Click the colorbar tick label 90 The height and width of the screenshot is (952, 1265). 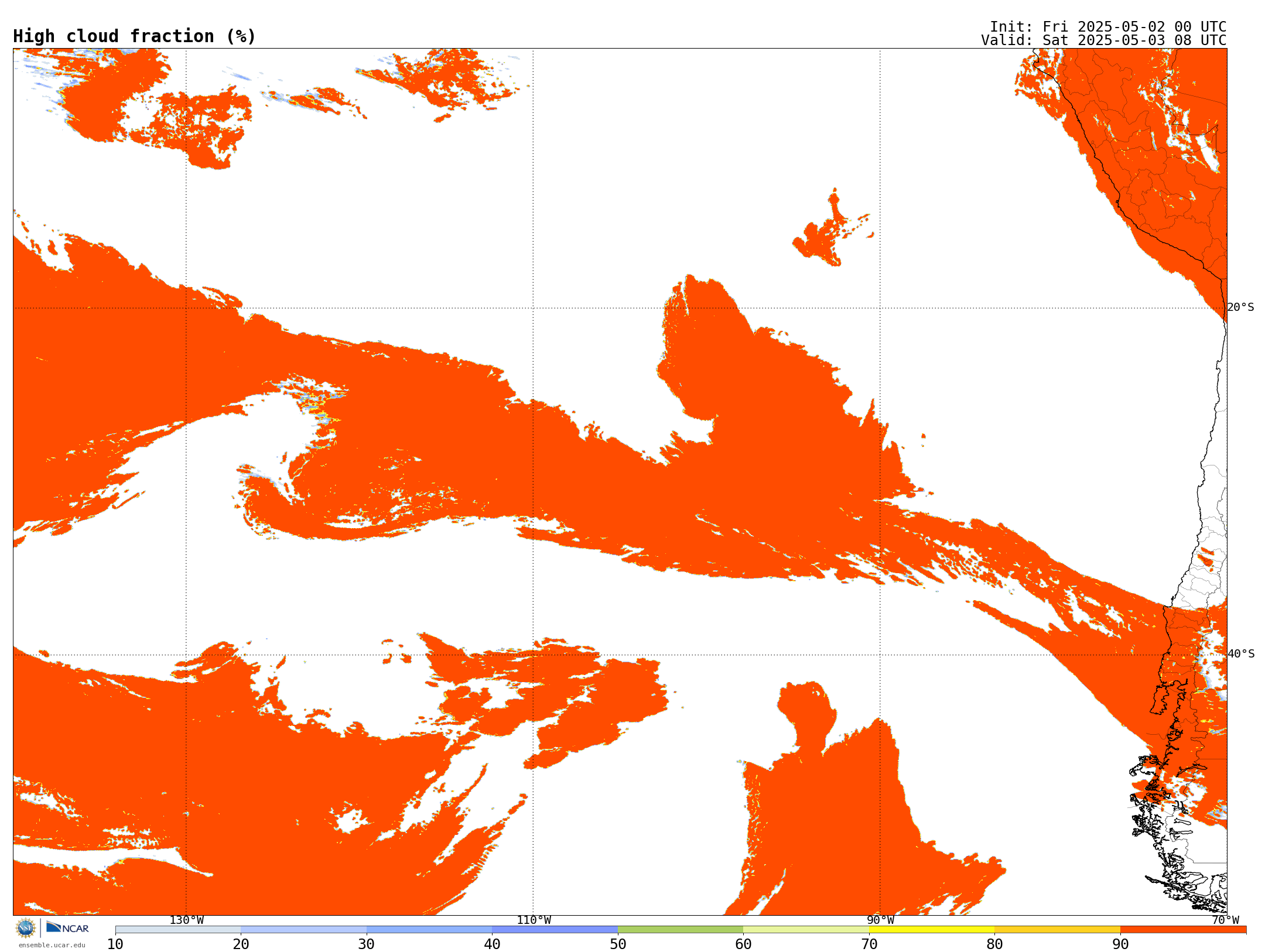click(x=1120, y=944)
